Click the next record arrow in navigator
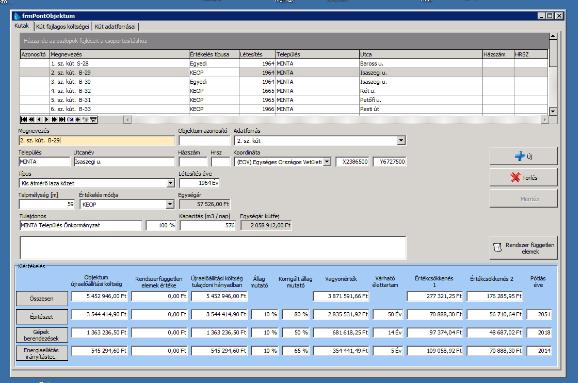The width and height of the screenshot is (578, 383). (x=46, y=119)
